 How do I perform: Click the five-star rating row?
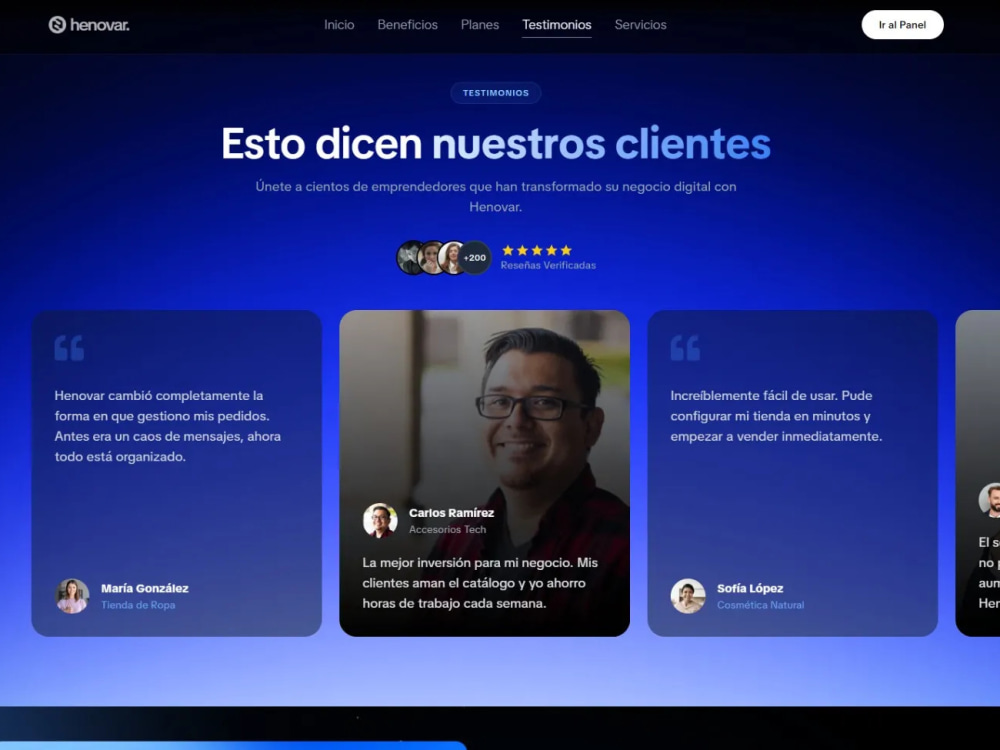537,251
